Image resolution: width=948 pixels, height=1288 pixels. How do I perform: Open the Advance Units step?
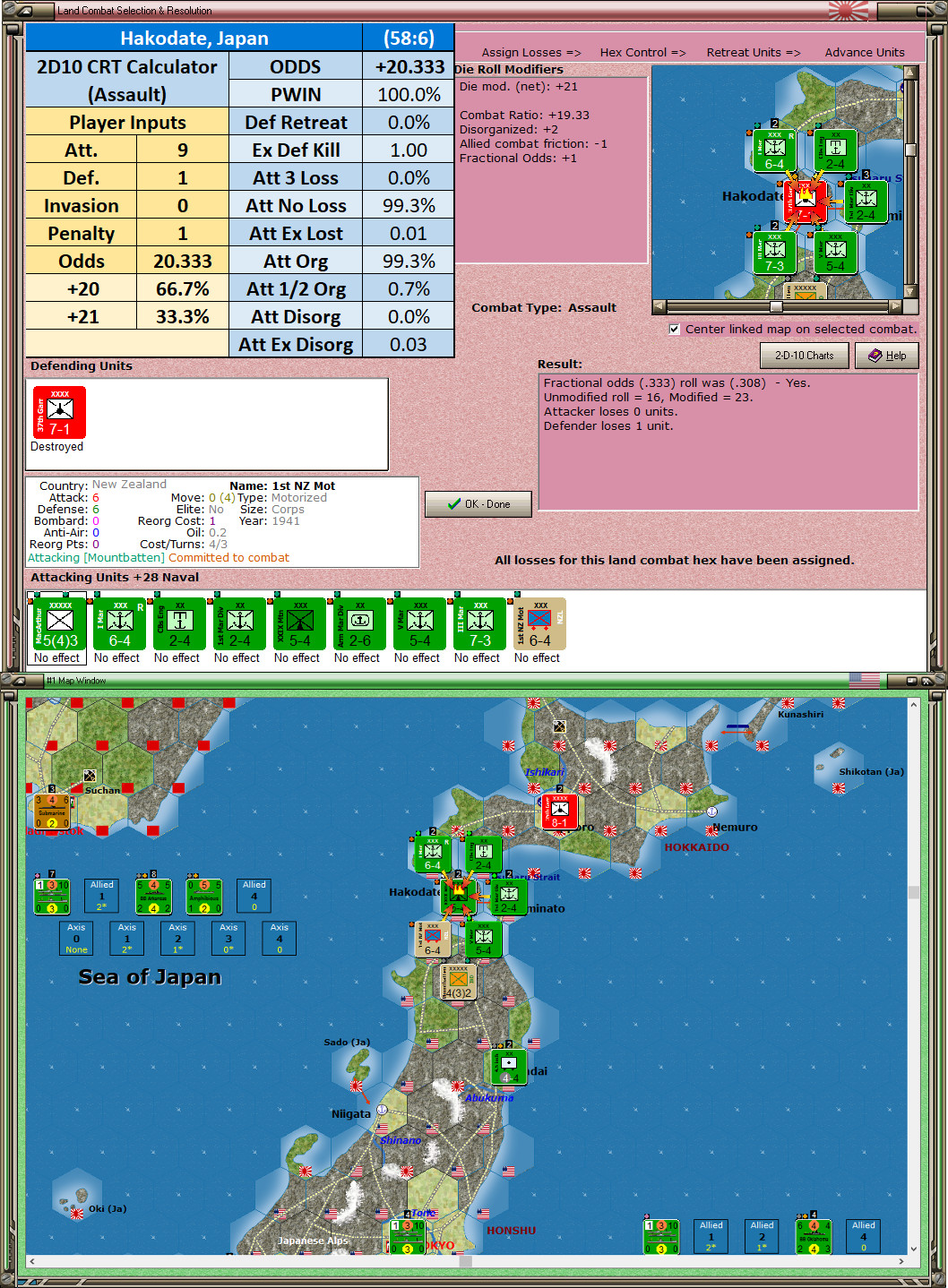coord(865,53)
